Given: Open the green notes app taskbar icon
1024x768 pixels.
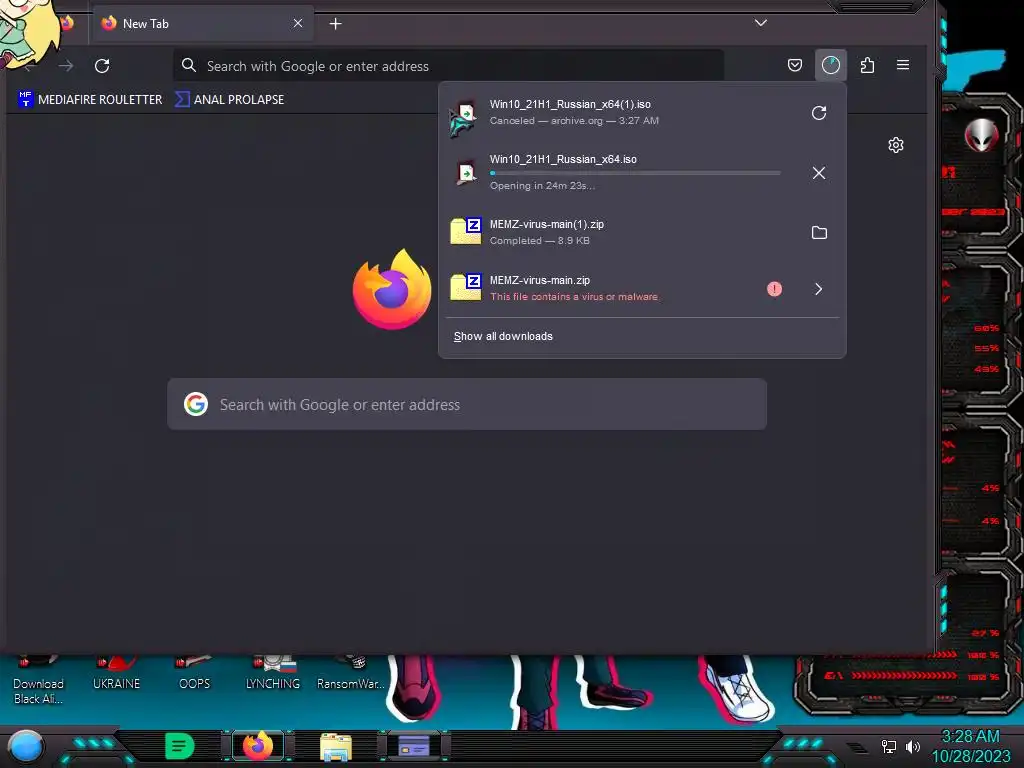Looking at the screenshot, I should [x=179, y=746].
